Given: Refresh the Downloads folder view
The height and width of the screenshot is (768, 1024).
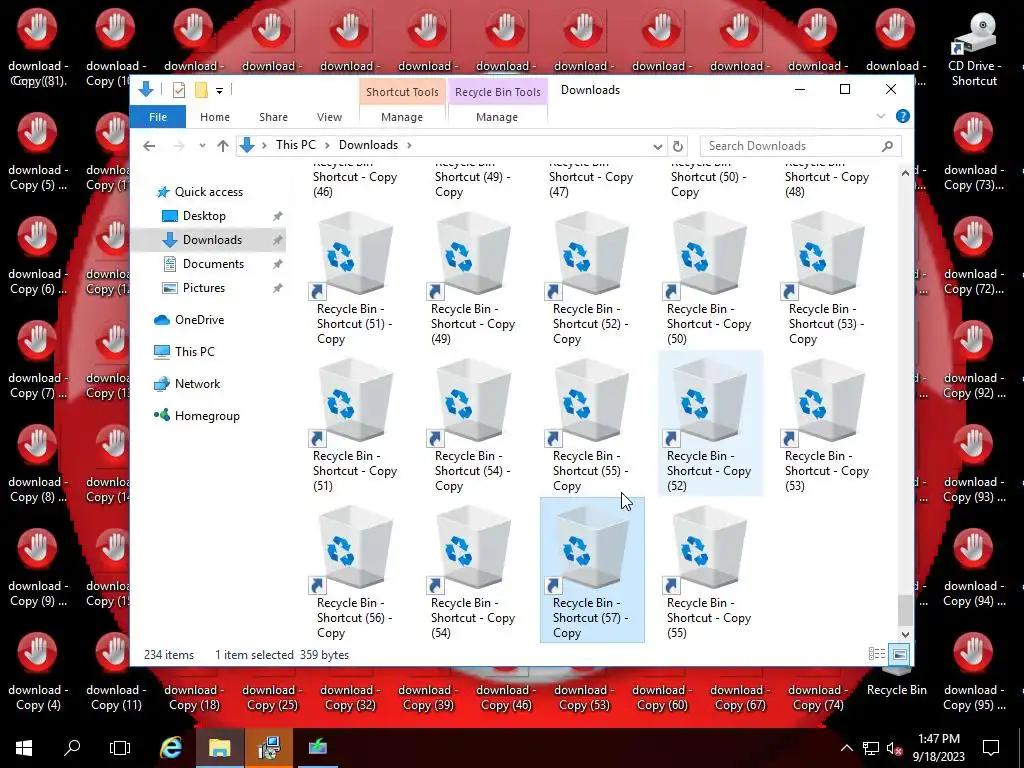Looking at the screenshot, I should (x=678, y=146).
